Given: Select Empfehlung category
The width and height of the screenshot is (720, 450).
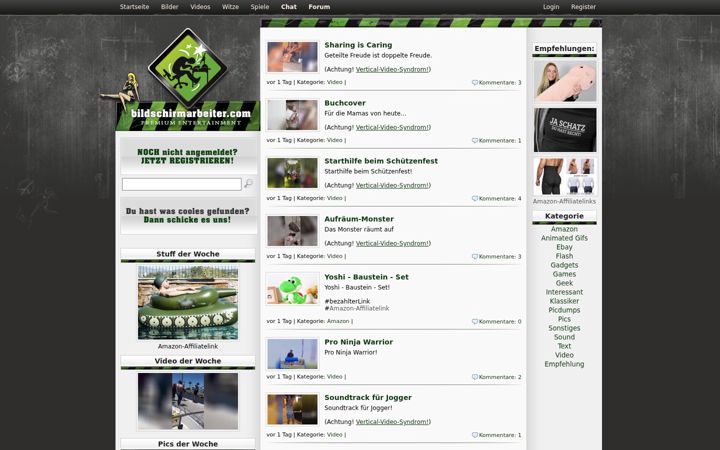Looking at the screenshot, I should [x=564, y=364].
